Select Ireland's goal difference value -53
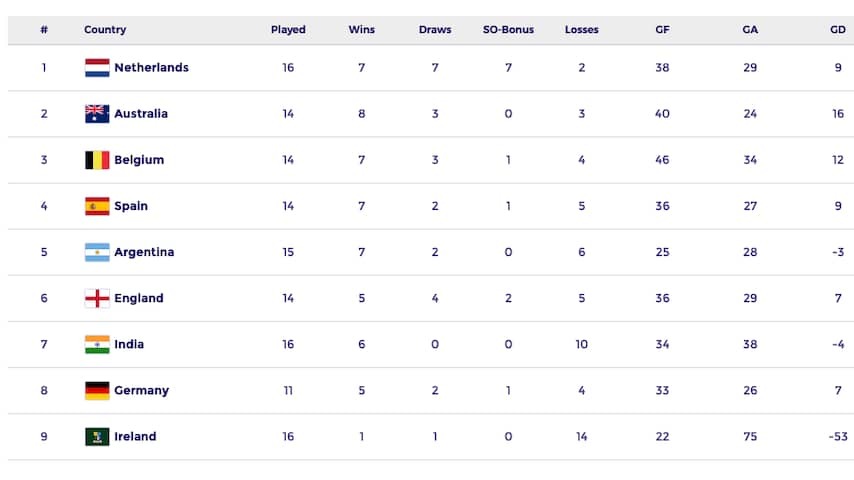The height and width of the screenshot is (480, 854). (x=838, y=436)
